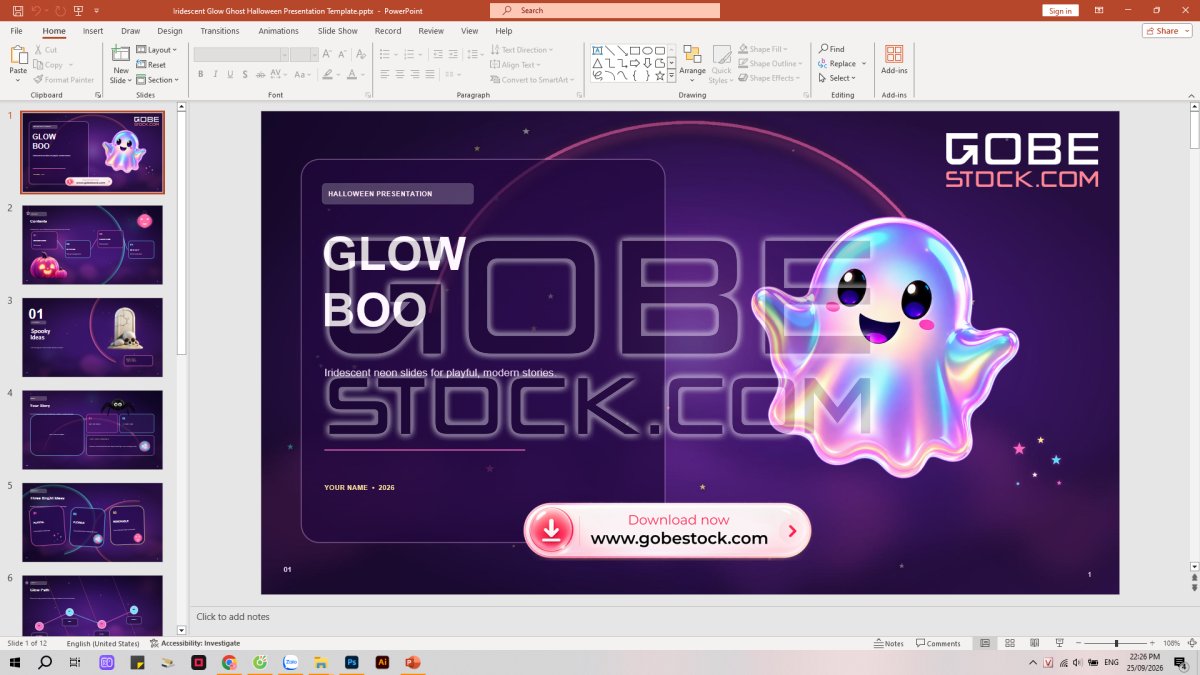The image size is (1200, 675).
Task: Open the Replace dropdown arrow
Action: tap(864, 64)
